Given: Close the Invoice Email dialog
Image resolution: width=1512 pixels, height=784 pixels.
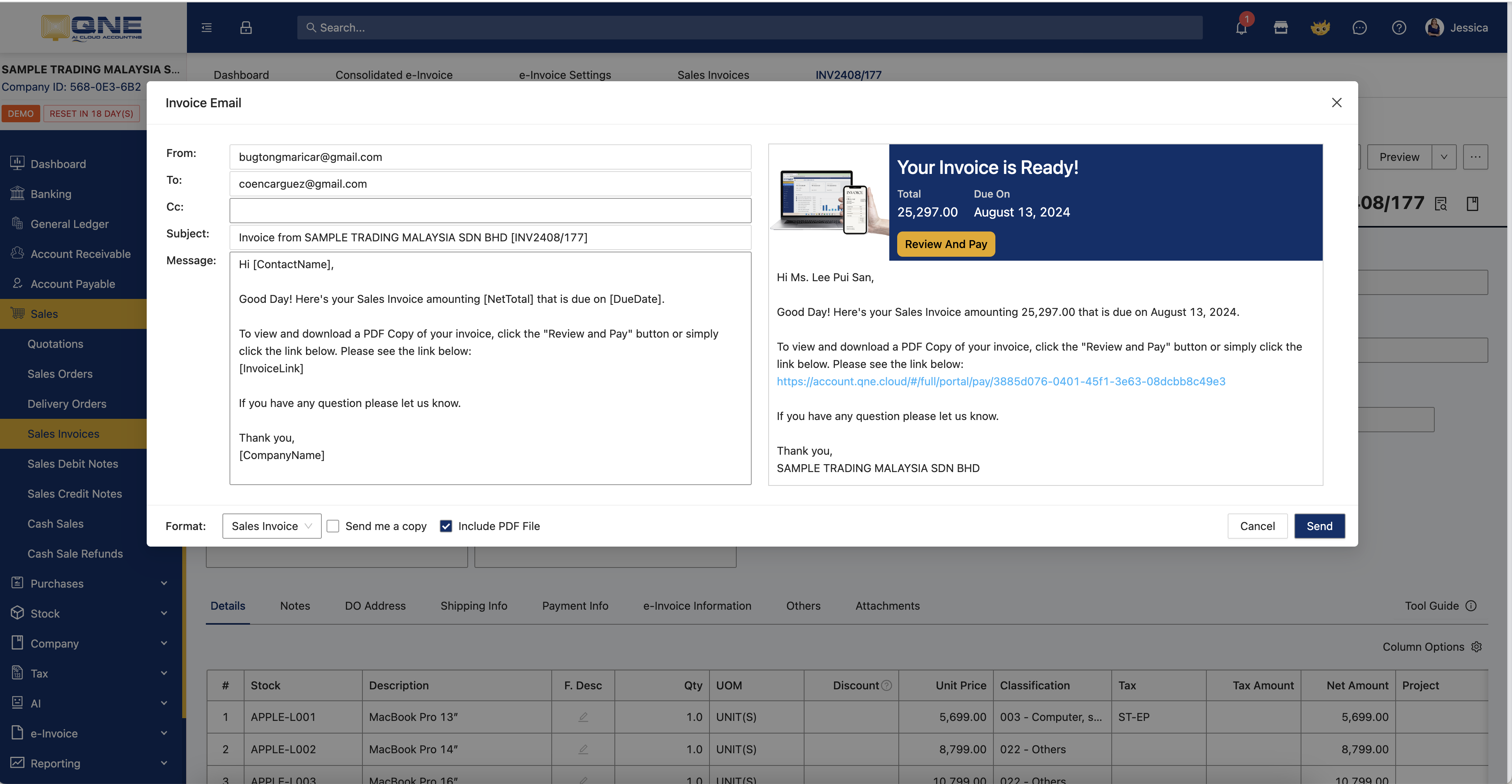Looking at the screenshot, I should pyautogui.click(x=1337, y=103).
